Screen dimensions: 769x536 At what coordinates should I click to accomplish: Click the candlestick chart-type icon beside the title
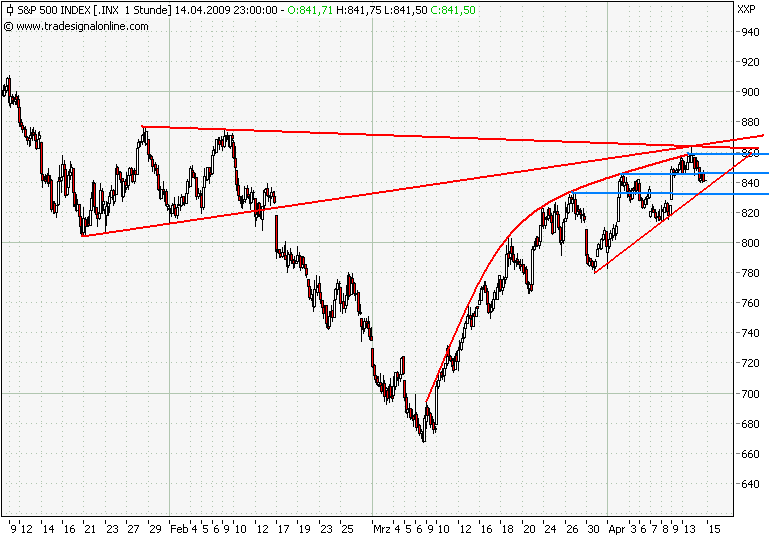pyautogui.click(x=10, y=10)
